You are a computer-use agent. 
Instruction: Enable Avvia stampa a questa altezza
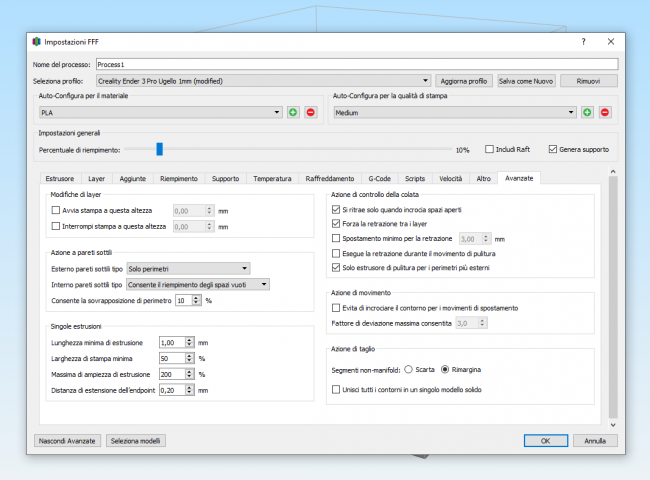coord(56,211)
